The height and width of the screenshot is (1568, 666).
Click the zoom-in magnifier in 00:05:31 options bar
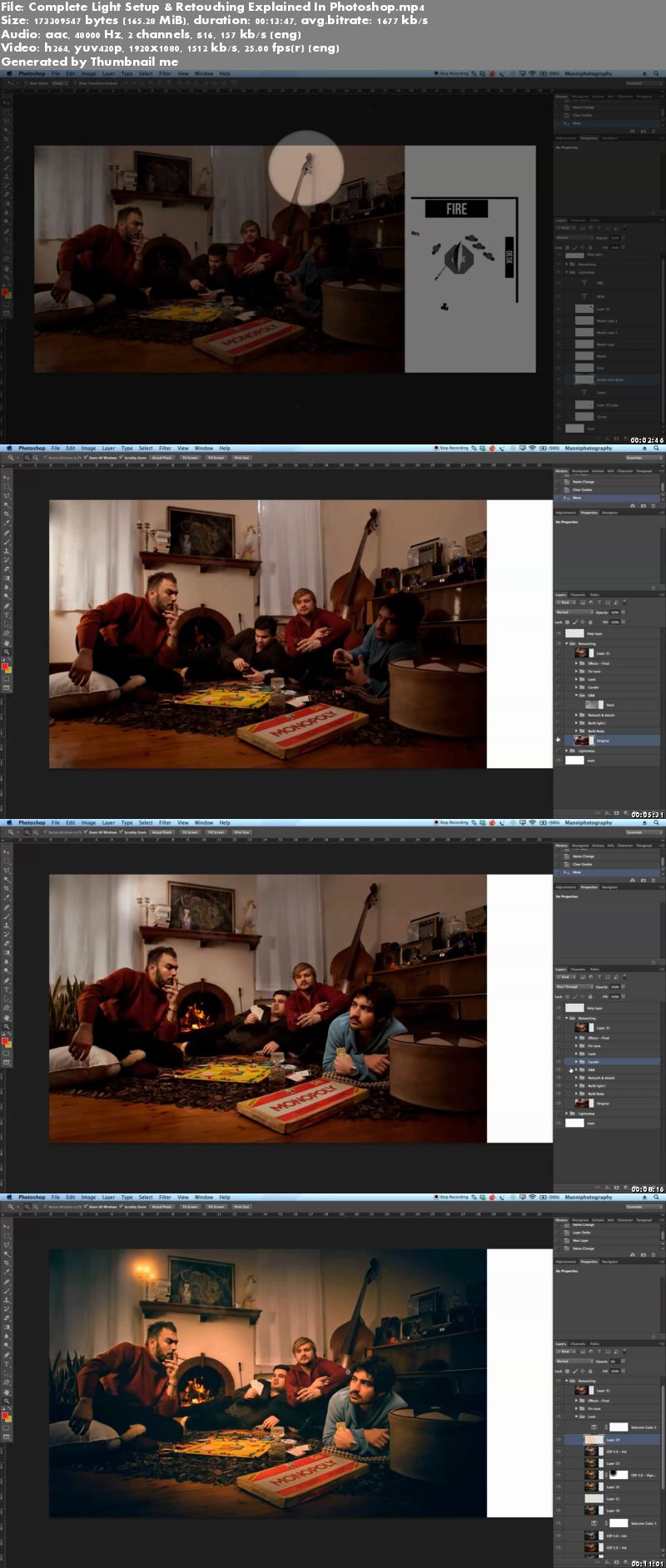27,458
